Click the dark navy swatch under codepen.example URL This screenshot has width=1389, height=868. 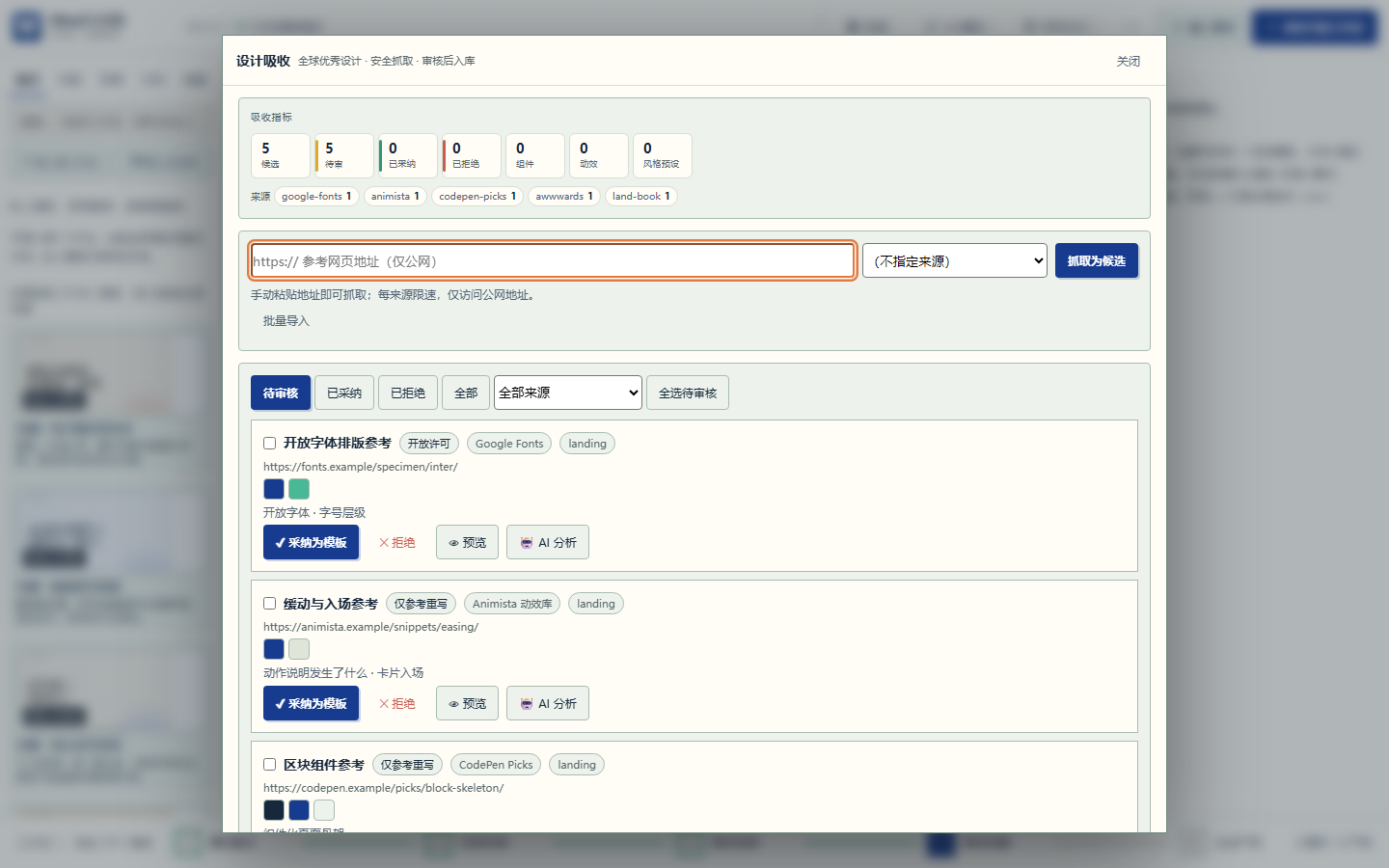pyautogui.click(x=274, y=810)
